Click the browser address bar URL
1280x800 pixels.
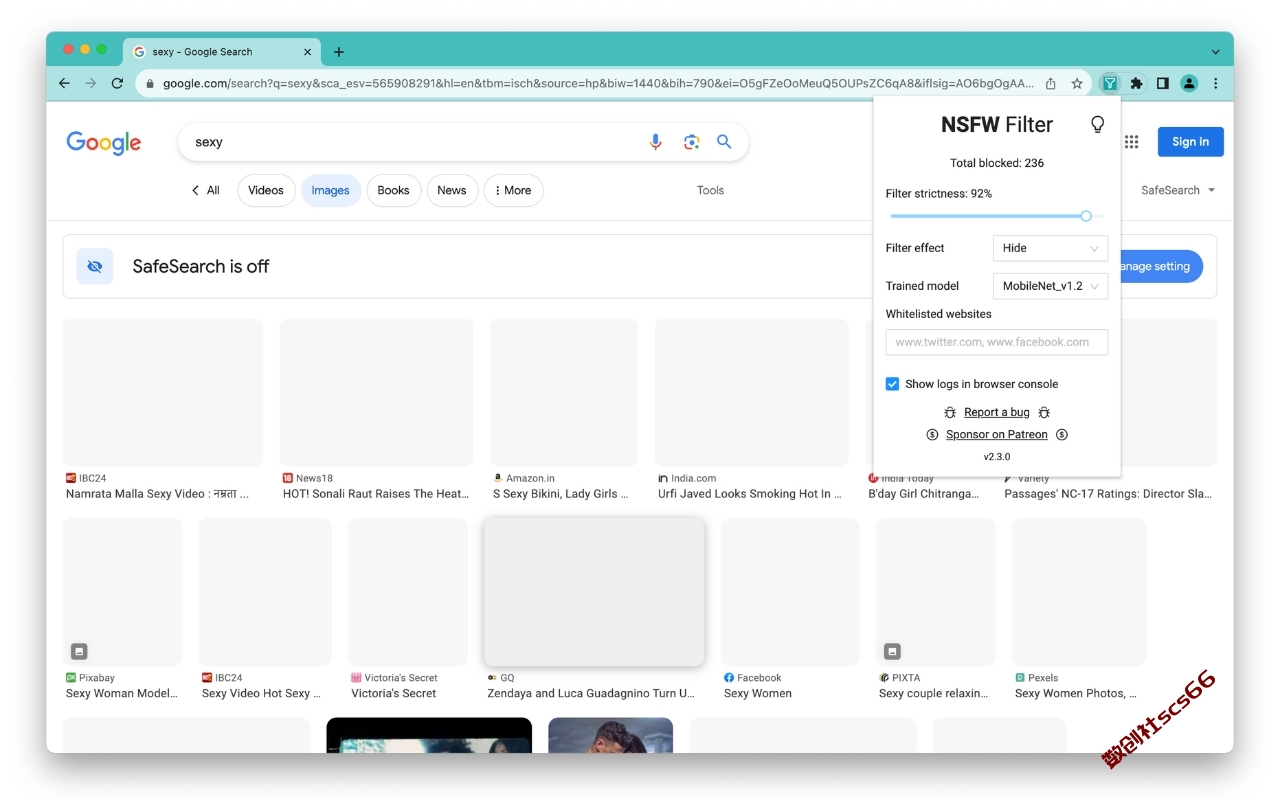[598, 84]
